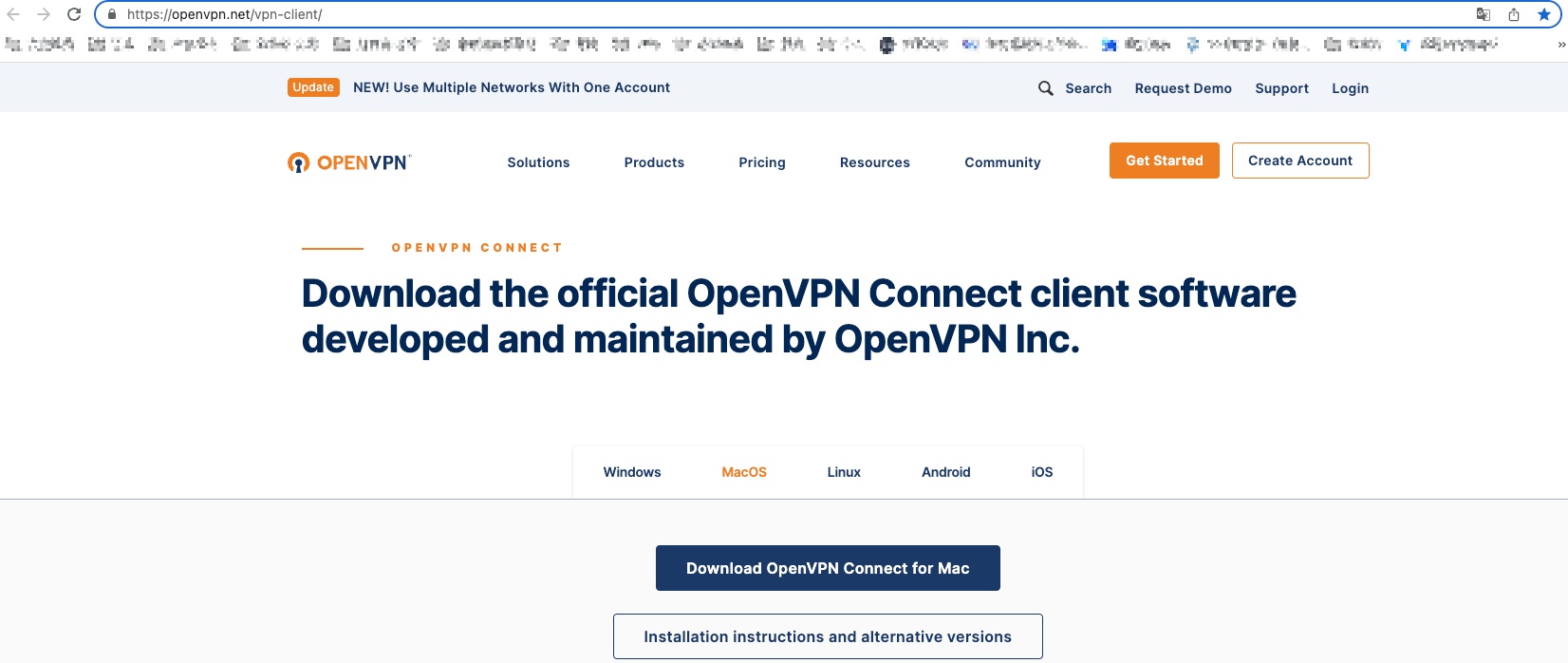The width and height of the screenshot is (1568, 663).
Task: Open the translate page icon
Action: tap(1484, 14)
